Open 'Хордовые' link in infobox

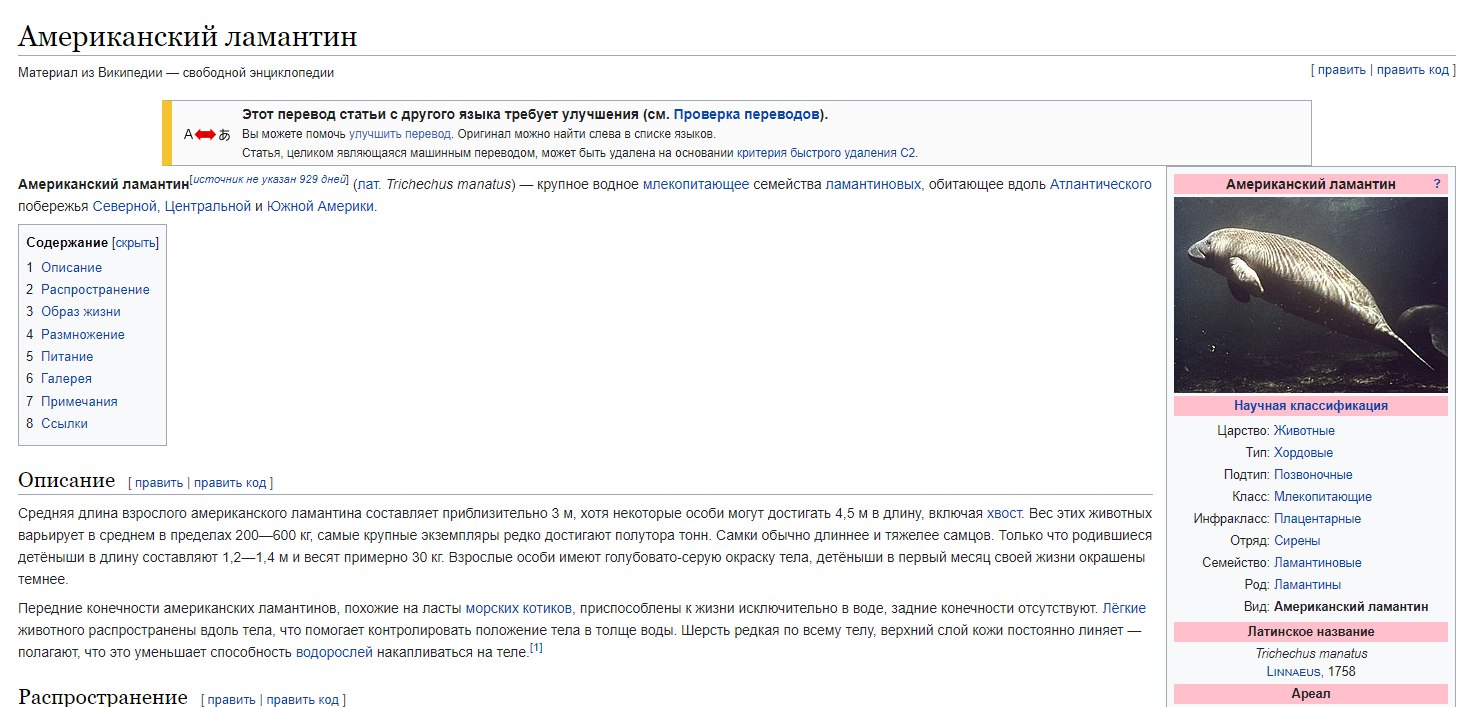click(x=1303, y=453)
